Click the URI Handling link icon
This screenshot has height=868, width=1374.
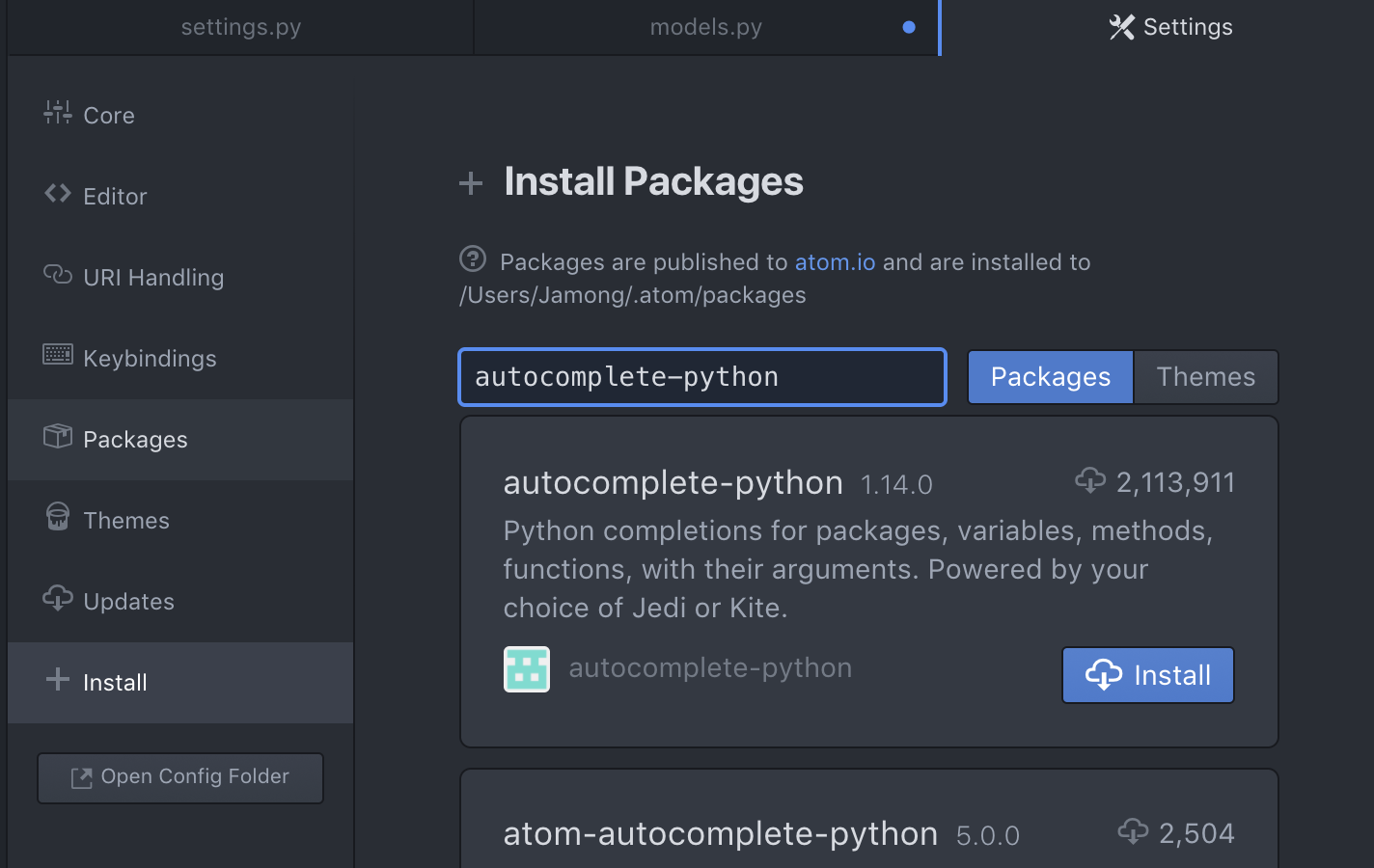58,275
